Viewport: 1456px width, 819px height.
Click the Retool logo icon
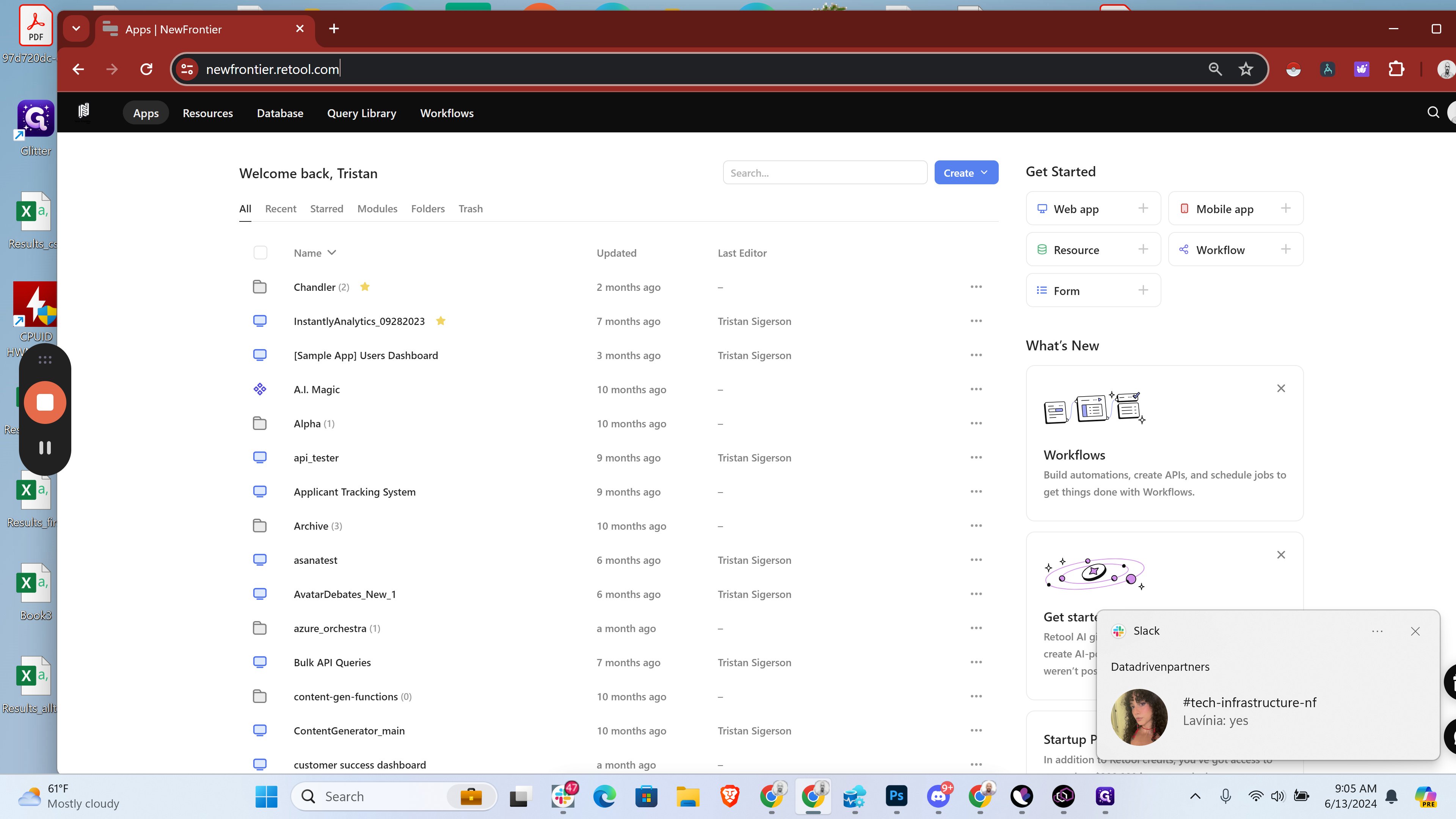[x=84, y=111]
